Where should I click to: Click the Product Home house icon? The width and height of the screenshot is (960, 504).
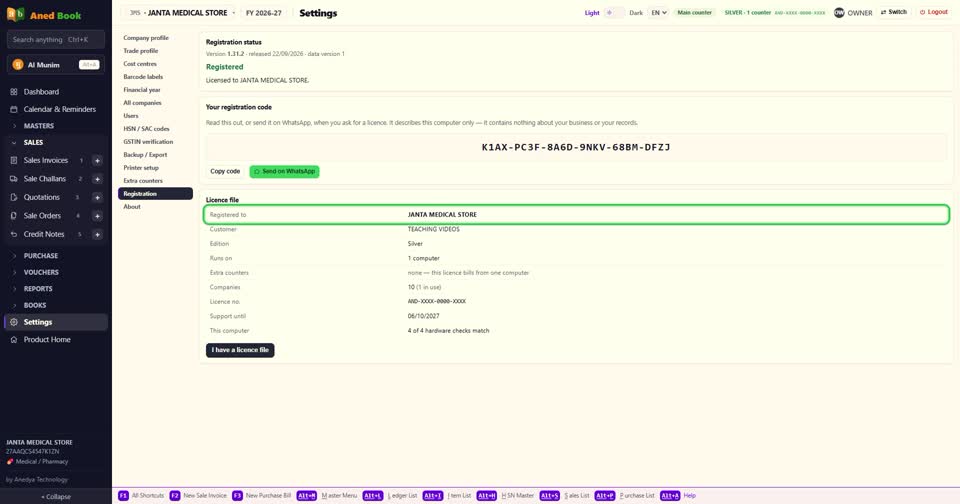click(x=14, y=339)
